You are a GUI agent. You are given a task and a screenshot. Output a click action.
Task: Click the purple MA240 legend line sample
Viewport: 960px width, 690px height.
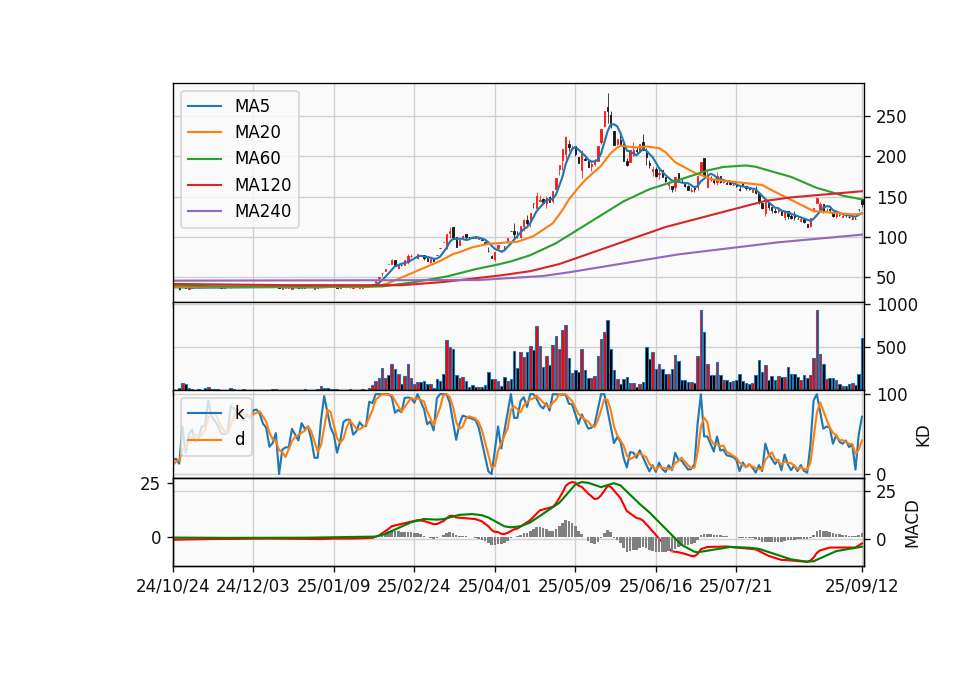coord(204,211)
